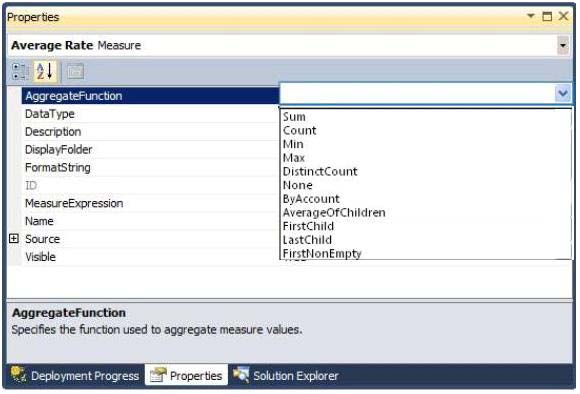
Task: Select the Properties tab at bottom
Action: 186,376
